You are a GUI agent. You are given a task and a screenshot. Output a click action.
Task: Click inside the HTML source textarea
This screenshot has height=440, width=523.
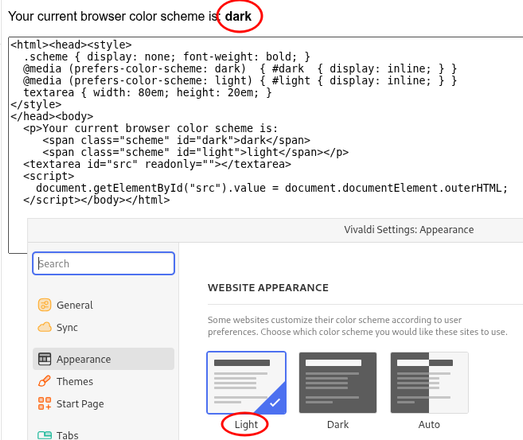click(266, 127)
